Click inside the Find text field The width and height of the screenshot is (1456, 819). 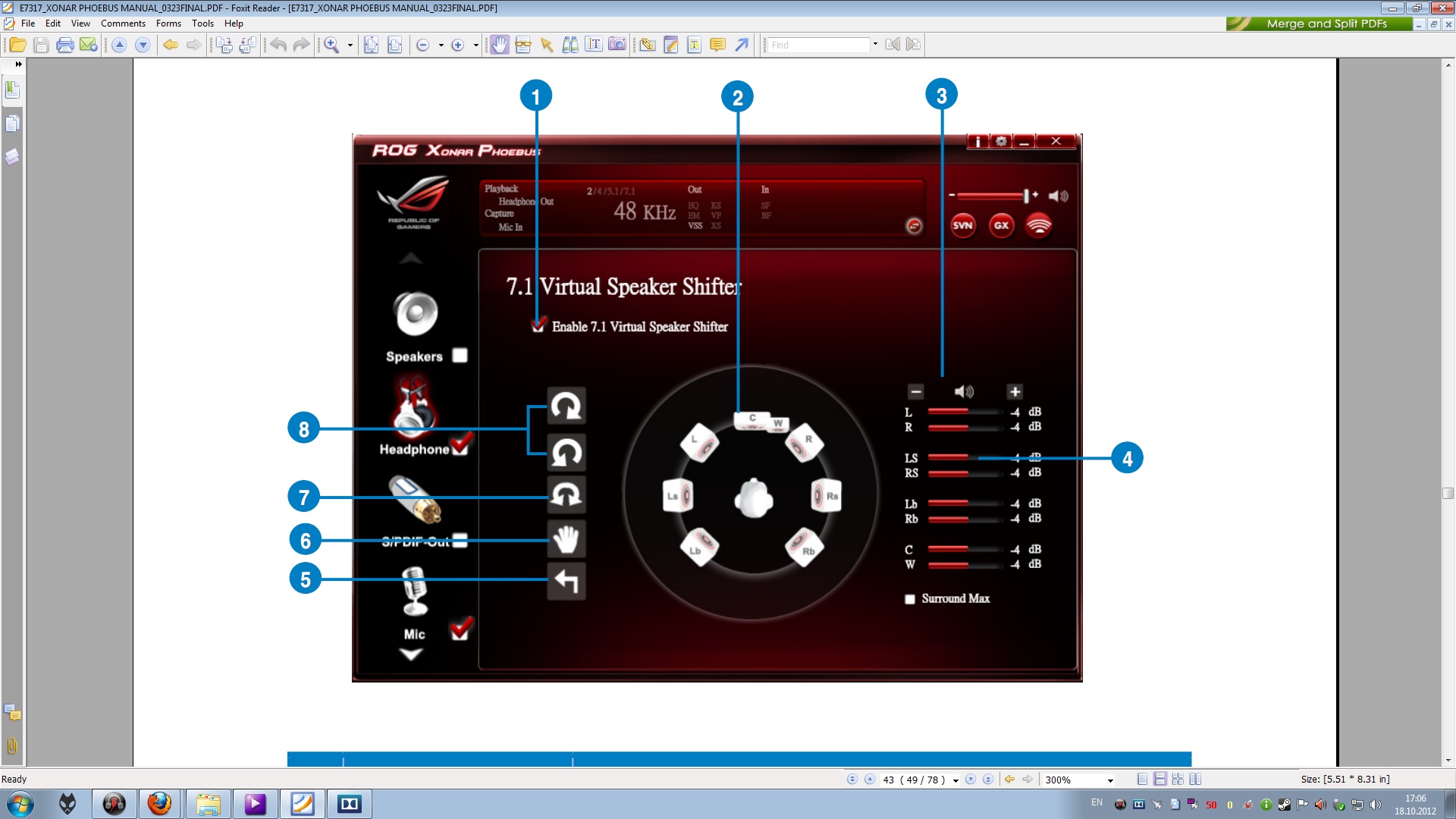[818, 45]
